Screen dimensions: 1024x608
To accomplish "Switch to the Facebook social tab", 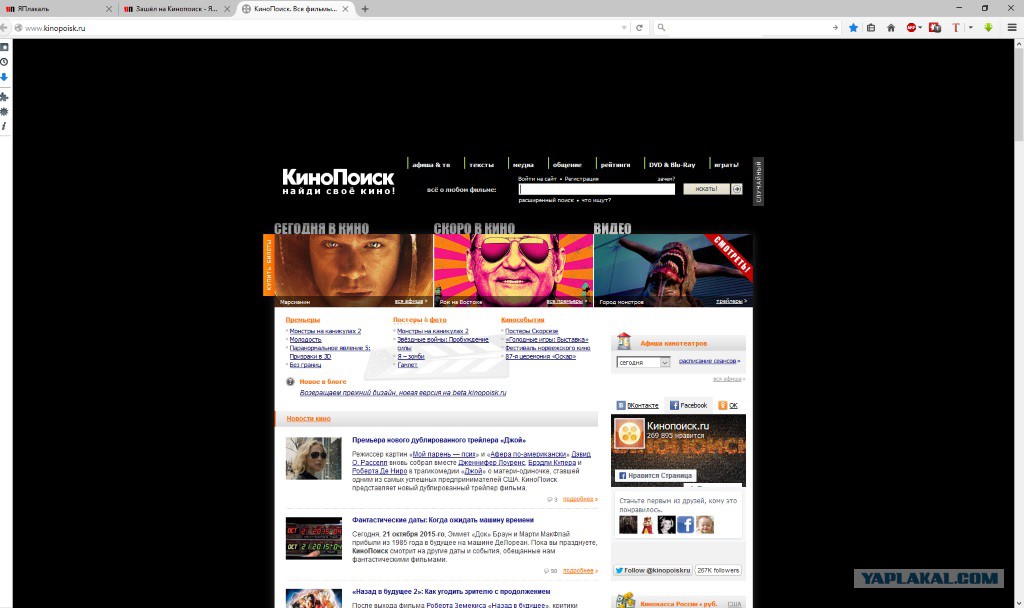I will (x=688, y=405).
